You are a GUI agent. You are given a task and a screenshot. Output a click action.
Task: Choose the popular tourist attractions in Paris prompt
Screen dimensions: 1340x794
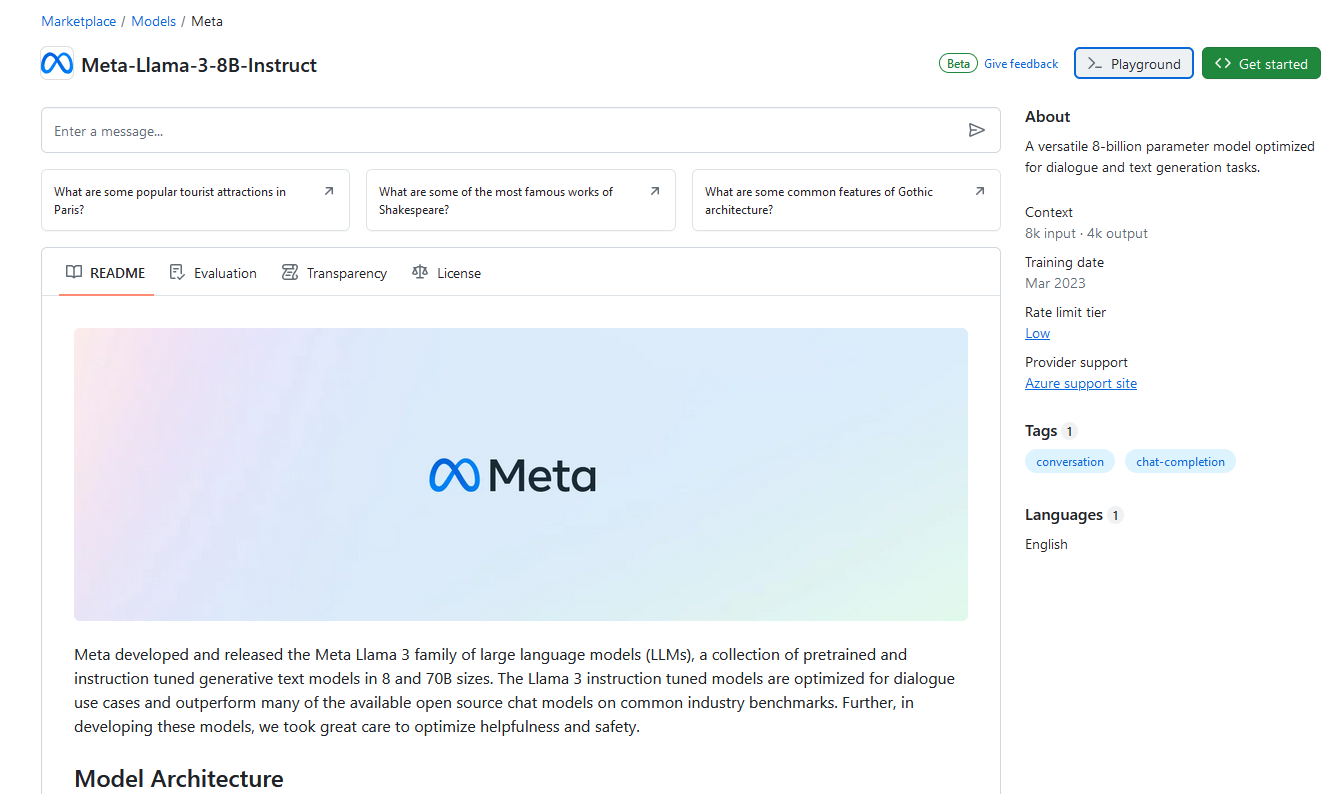coord(195,200)
